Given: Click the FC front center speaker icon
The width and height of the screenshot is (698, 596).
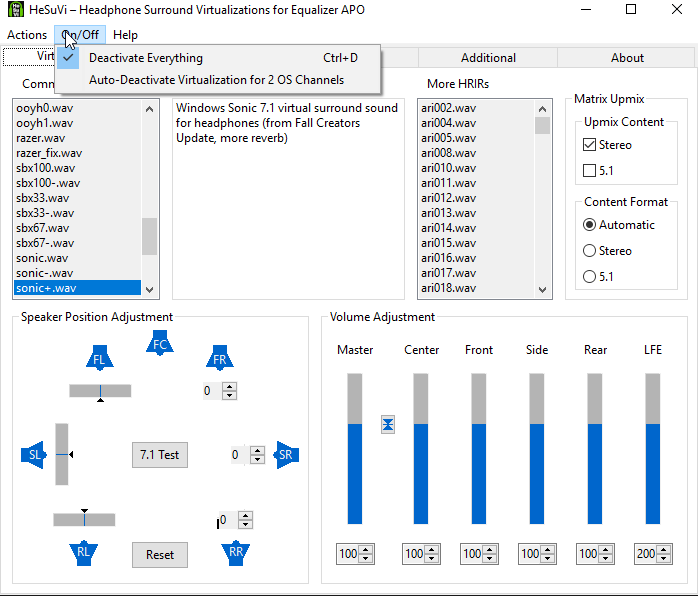Looking at the screenshot, I should click(x=160, y=343).
